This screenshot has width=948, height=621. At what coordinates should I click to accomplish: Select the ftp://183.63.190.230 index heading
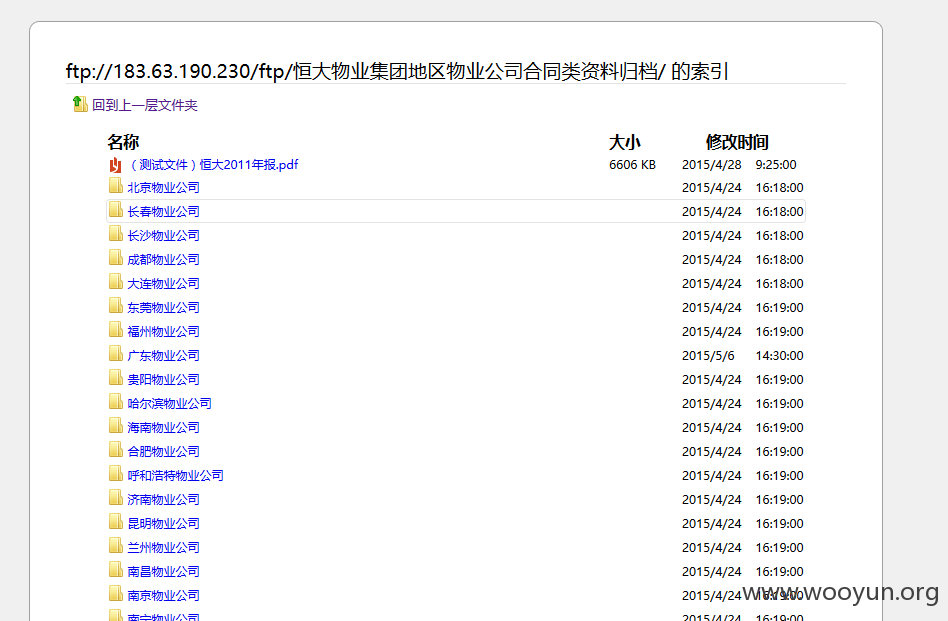pos(397,71)
